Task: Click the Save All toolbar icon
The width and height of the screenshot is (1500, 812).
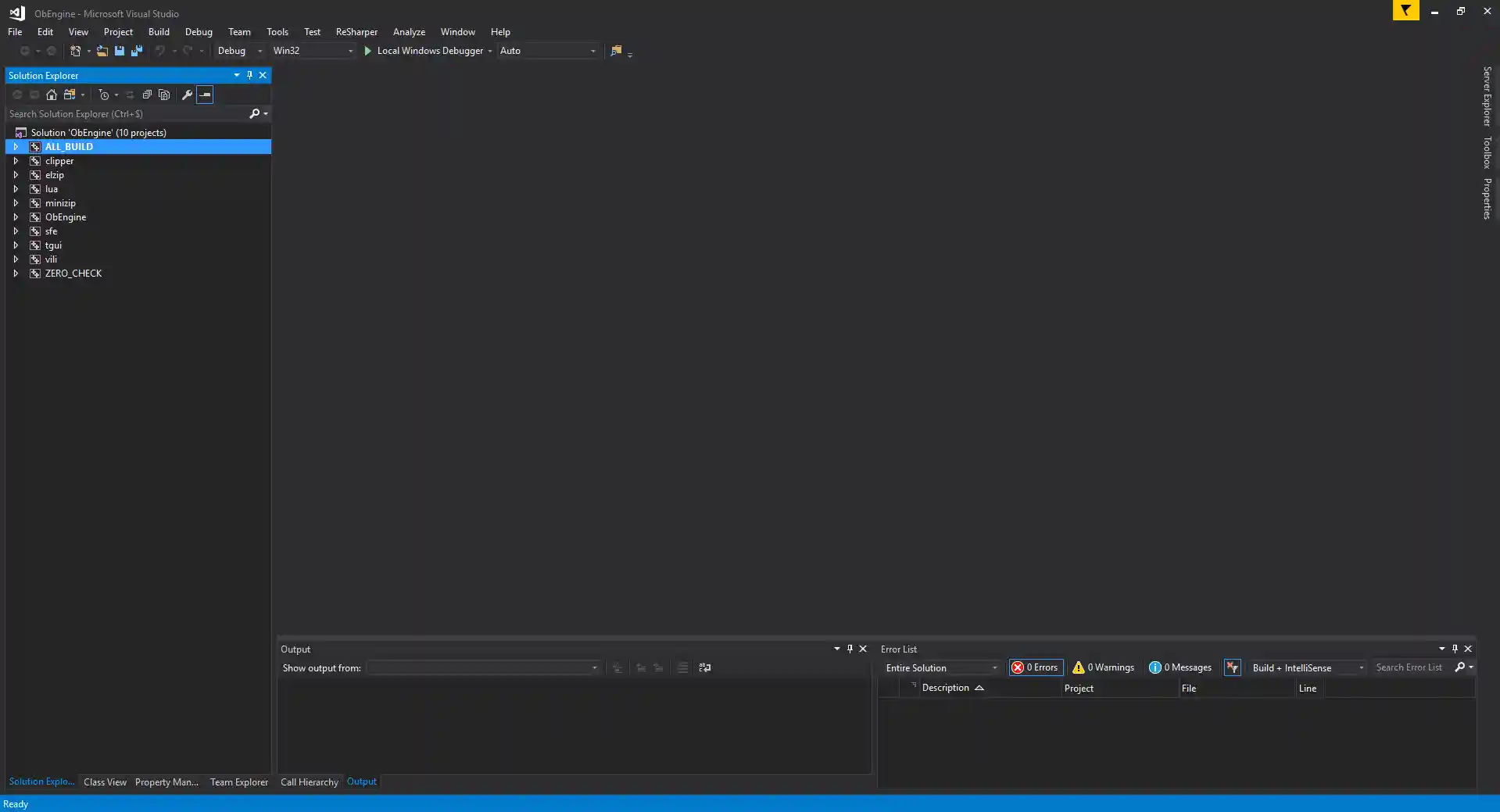Action: click(137, 51)
